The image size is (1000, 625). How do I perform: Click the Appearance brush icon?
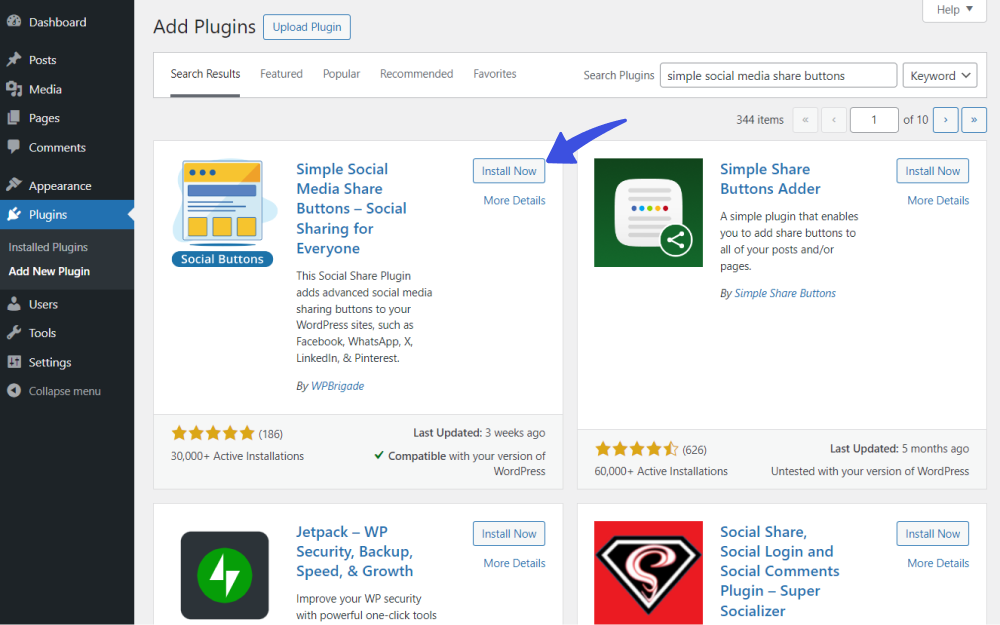coord(13,186)
